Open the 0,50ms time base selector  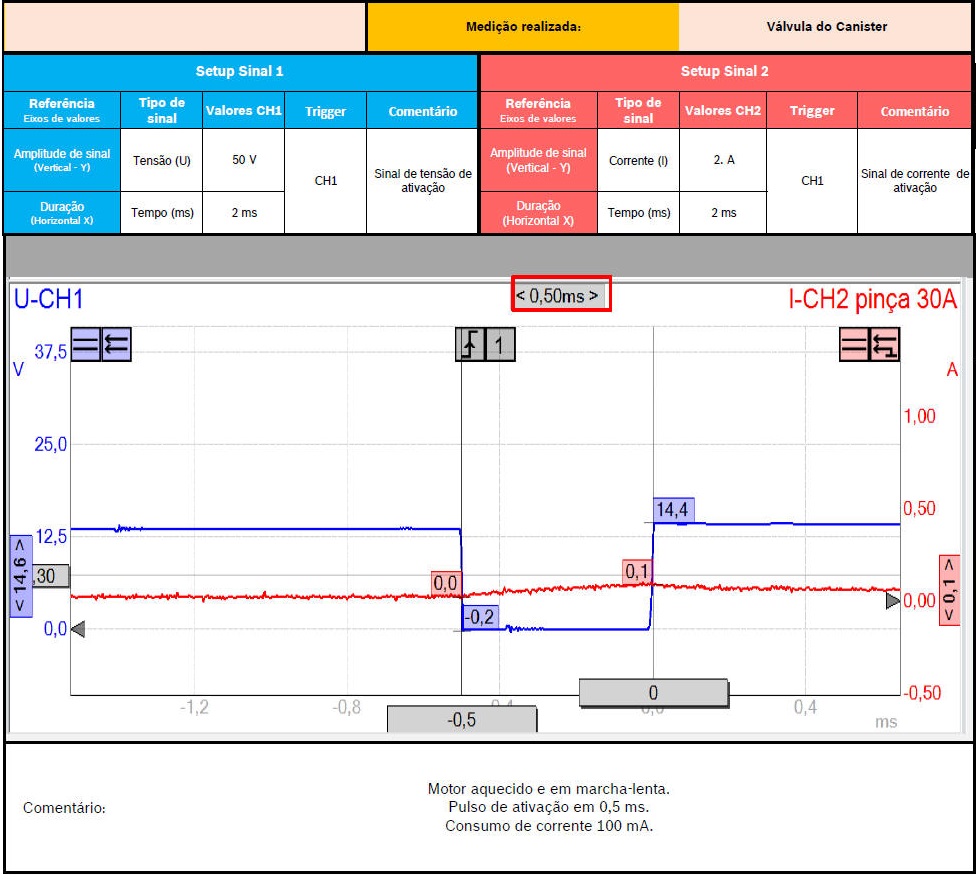[560, 295]
